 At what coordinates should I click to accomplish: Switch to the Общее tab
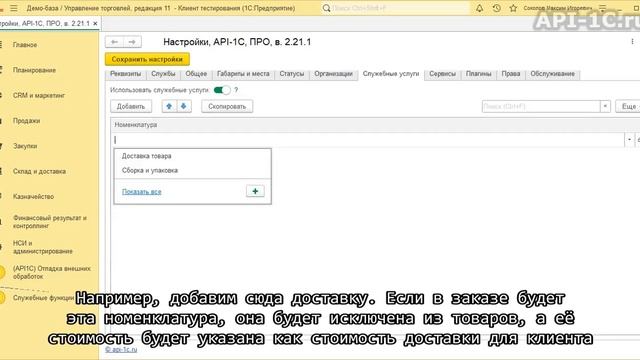[196, 74]
